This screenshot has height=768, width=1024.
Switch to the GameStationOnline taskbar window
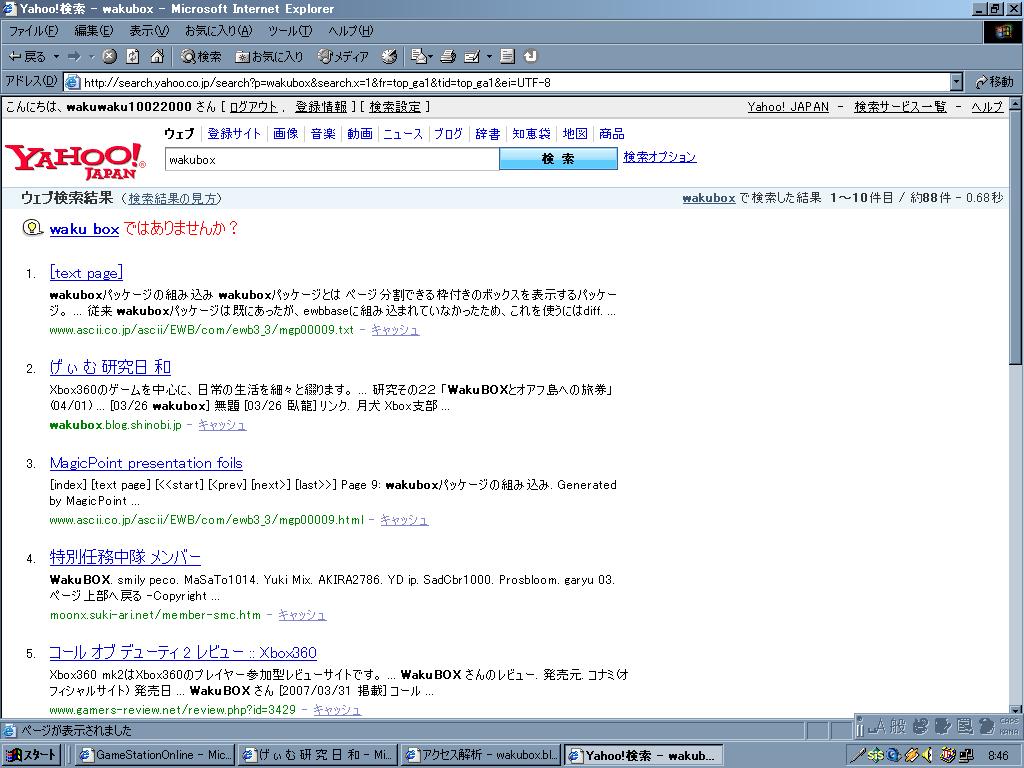pyautogui.click(x=155, y=755)
